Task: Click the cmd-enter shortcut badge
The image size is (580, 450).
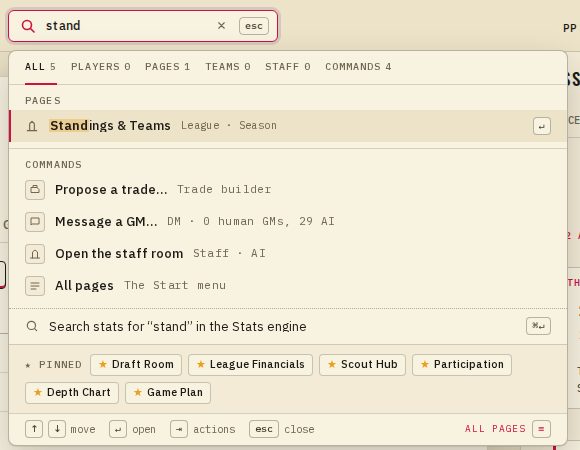Action: (538, 326)
